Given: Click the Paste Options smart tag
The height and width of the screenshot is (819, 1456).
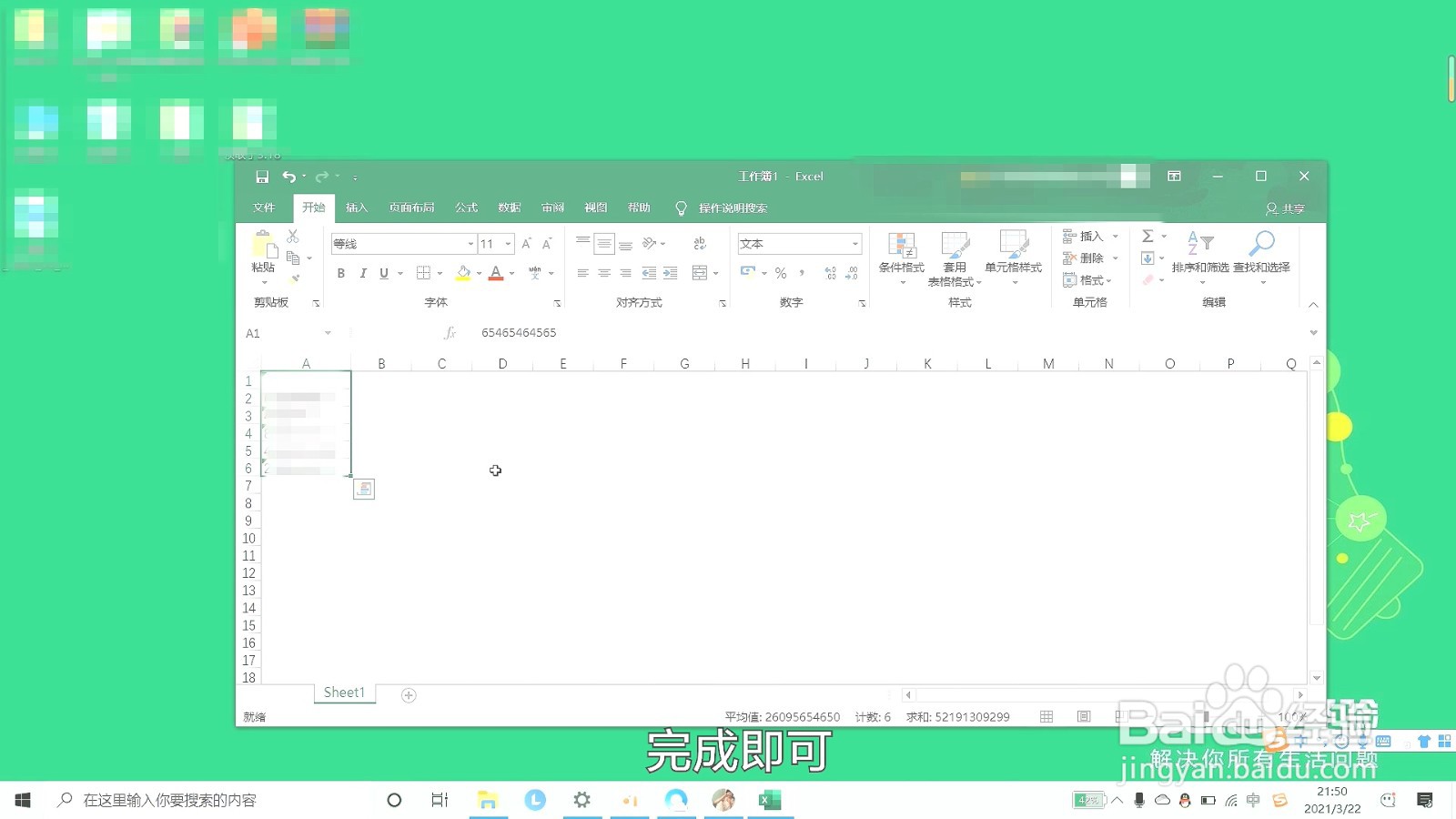Looking at the screenshot, I should pos(364,490).
